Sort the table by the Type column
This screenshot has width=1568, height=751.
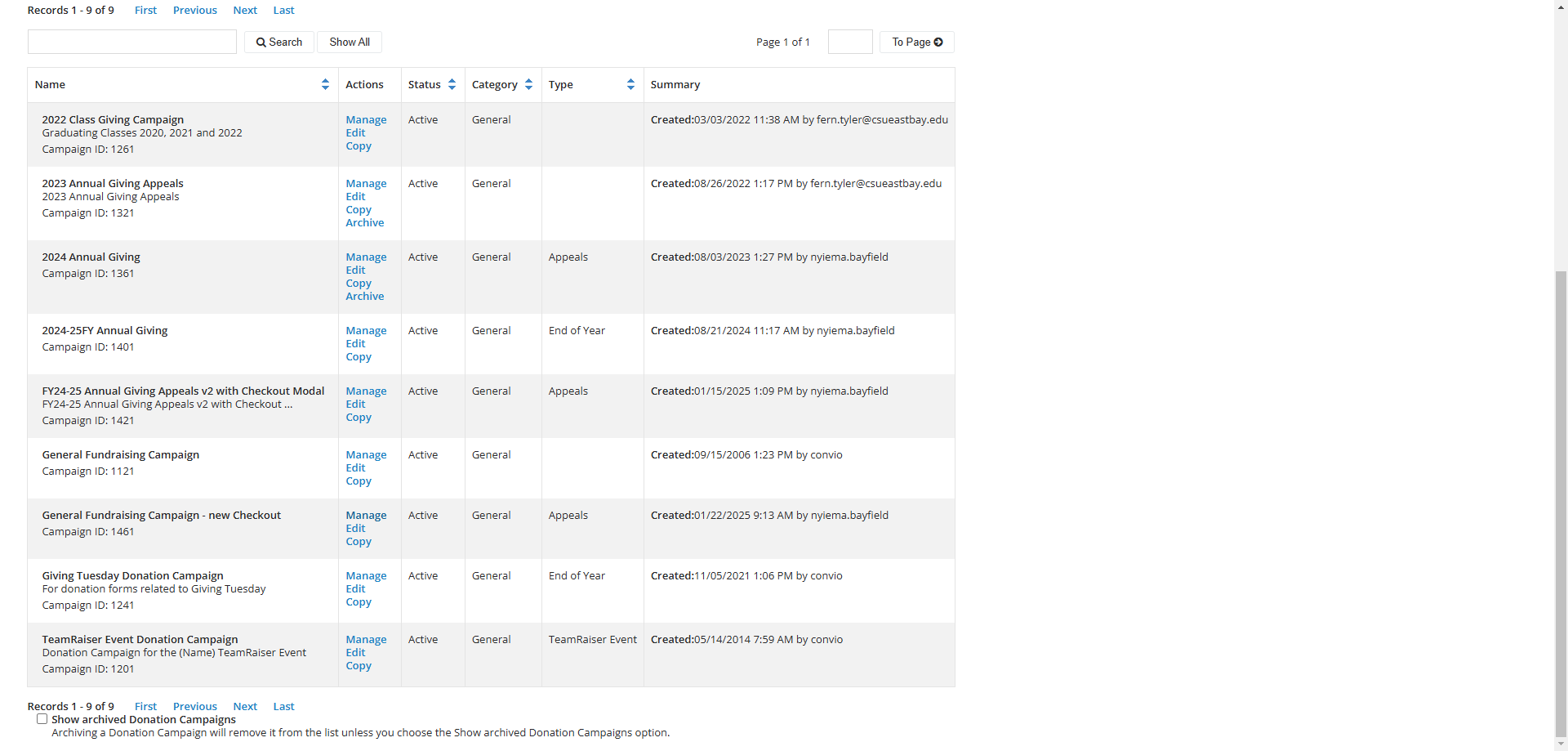[630, 84]
